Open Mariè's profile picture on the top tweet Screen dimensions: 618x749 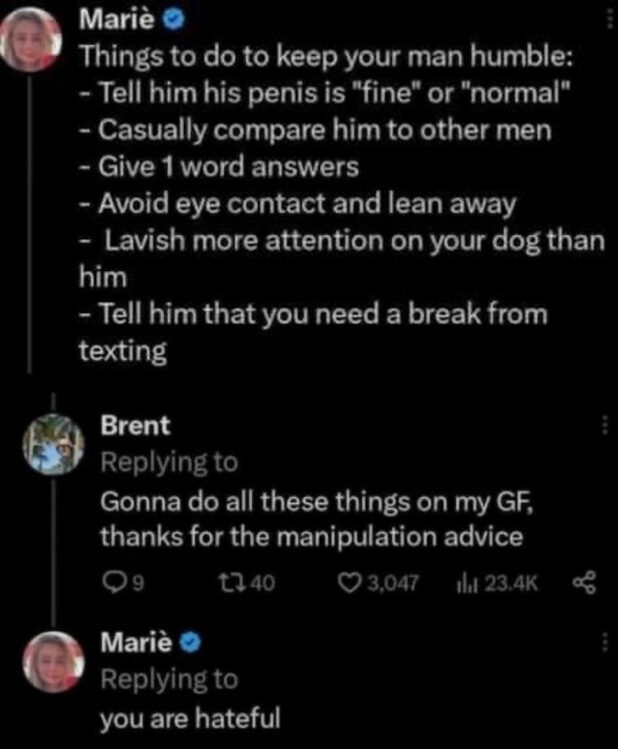(x=41, y=40)
